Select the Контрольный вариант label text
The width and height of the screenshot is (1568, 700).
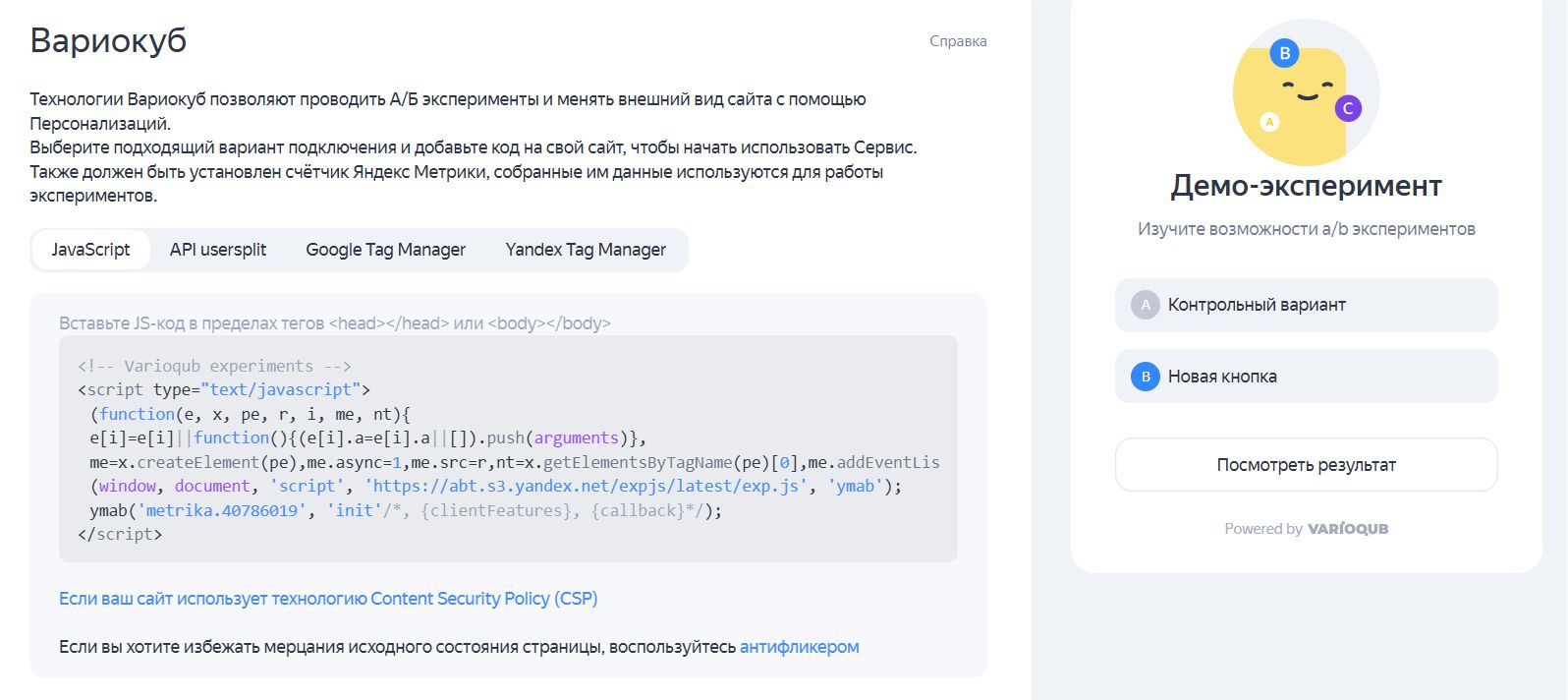pyautogui.click(x=1257, y=305)
